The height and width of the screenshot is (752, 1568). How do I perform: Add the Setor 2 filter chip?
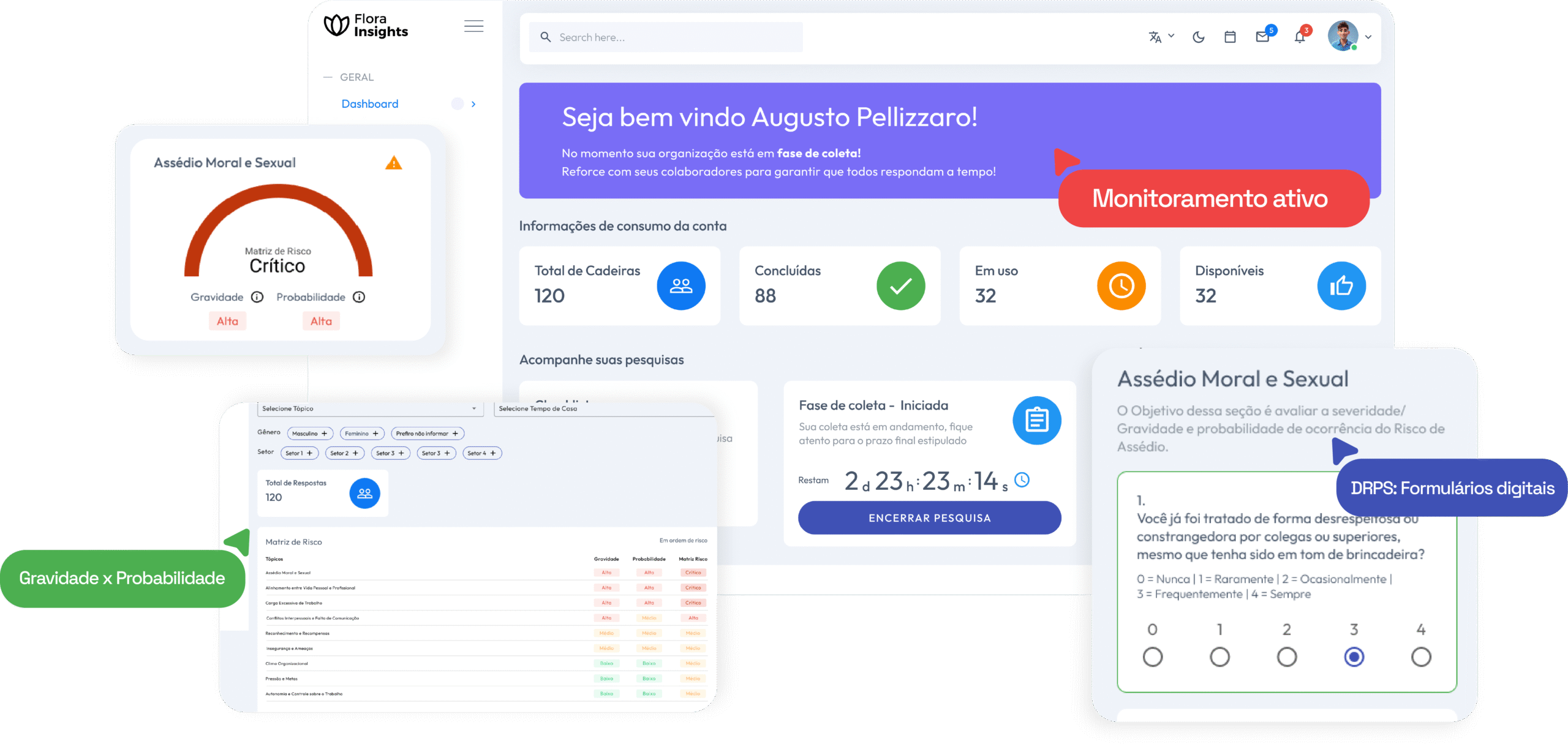(344, 453)
